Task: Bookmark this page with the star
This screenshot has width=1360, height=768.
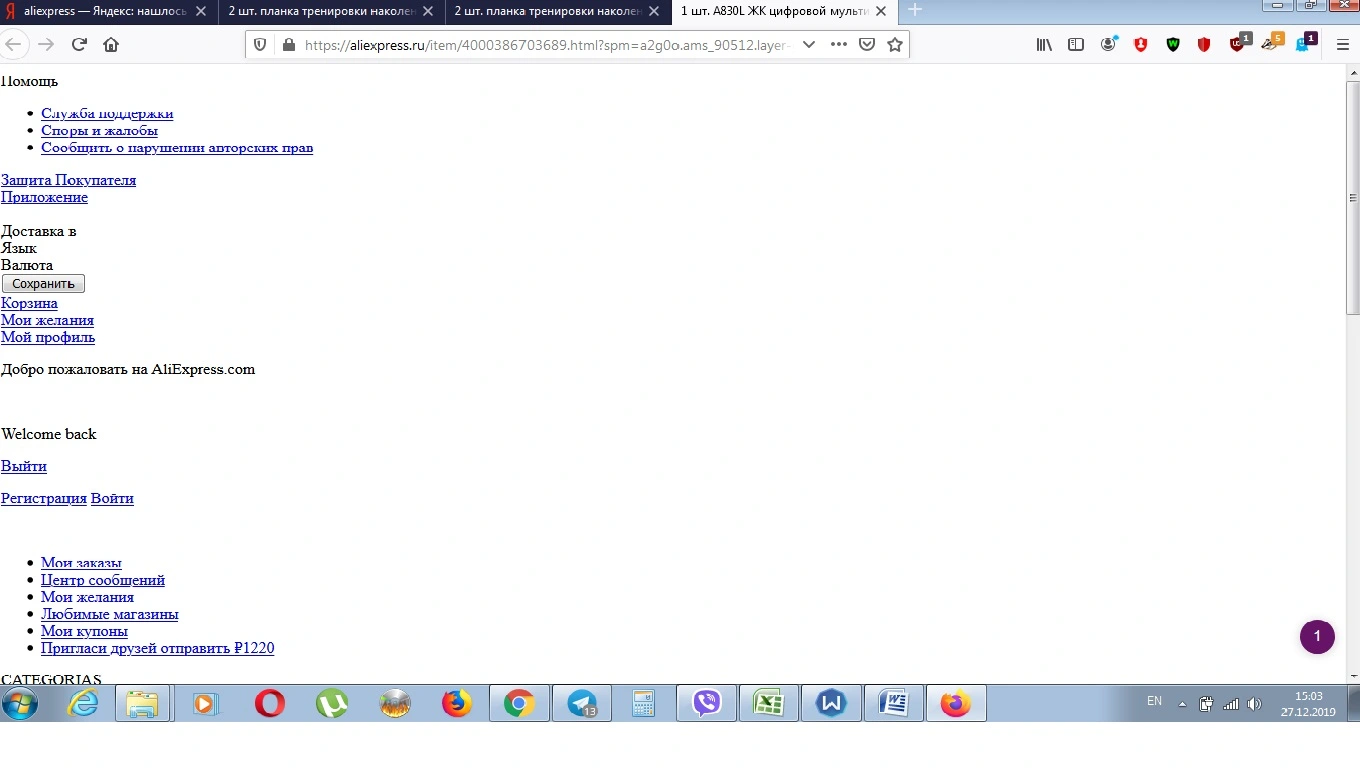Action: [x=895, y=44]
